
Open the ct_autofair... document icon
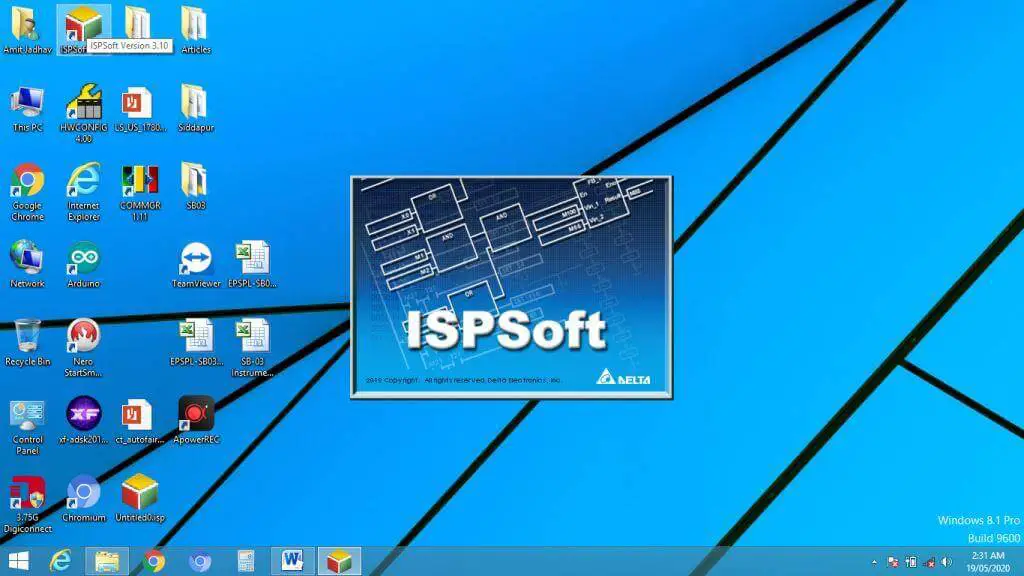click(x=140, y=421)
